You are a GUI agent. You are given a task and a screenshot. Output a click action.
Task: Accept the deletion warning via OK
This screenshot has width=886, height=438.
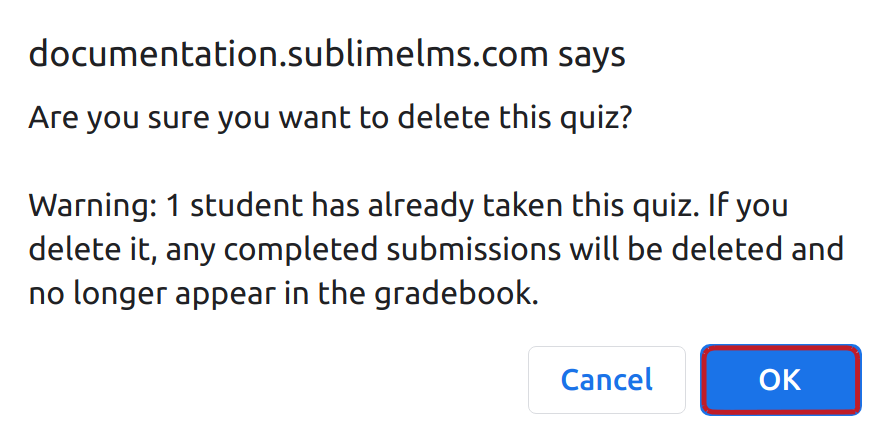tap(780, 380)
